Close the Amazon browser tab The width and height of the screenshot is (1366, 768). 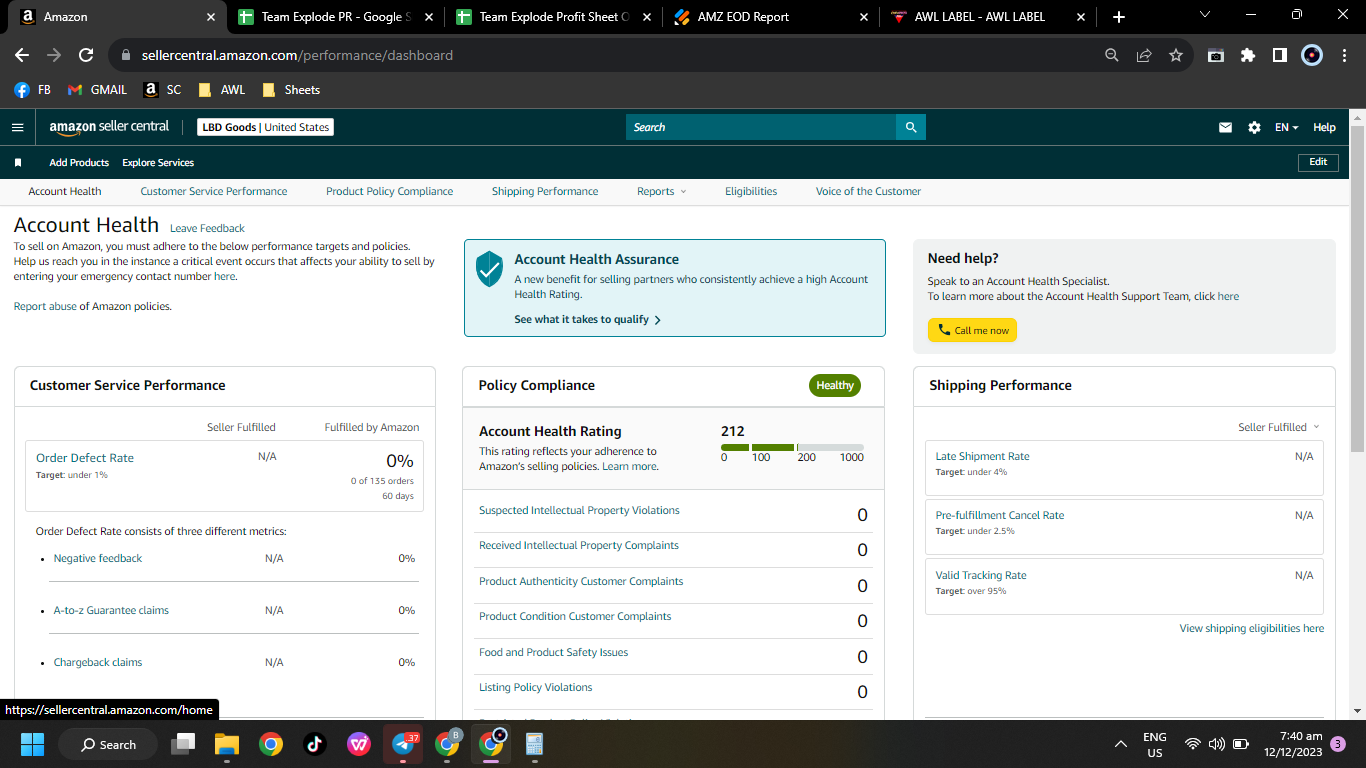click(210, 17)
